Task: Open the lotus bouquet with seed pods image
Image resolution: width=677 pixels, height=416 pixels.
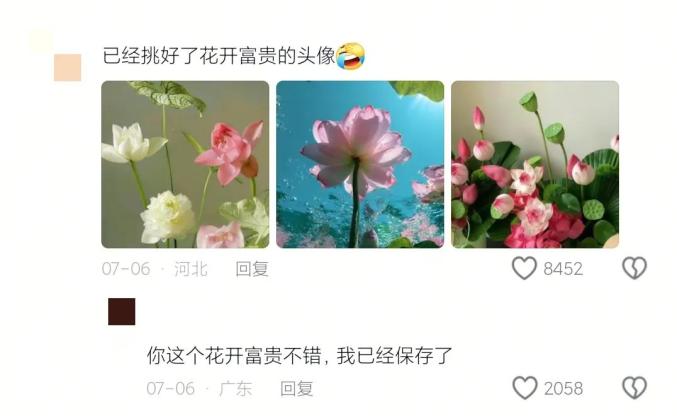Action: 535,165
